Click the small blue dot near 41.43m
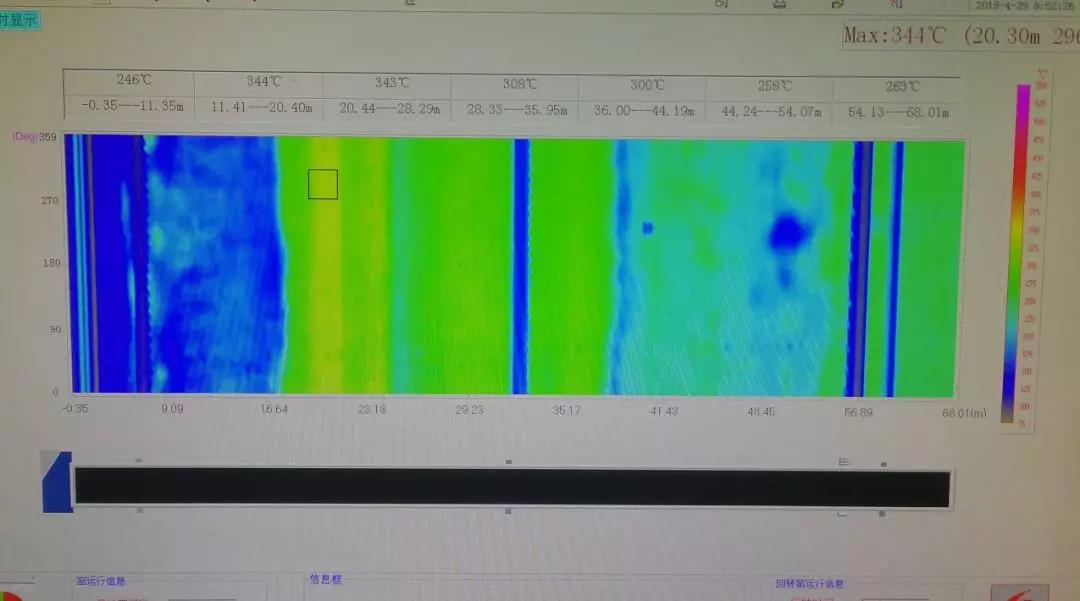 (x=647, y=228)
